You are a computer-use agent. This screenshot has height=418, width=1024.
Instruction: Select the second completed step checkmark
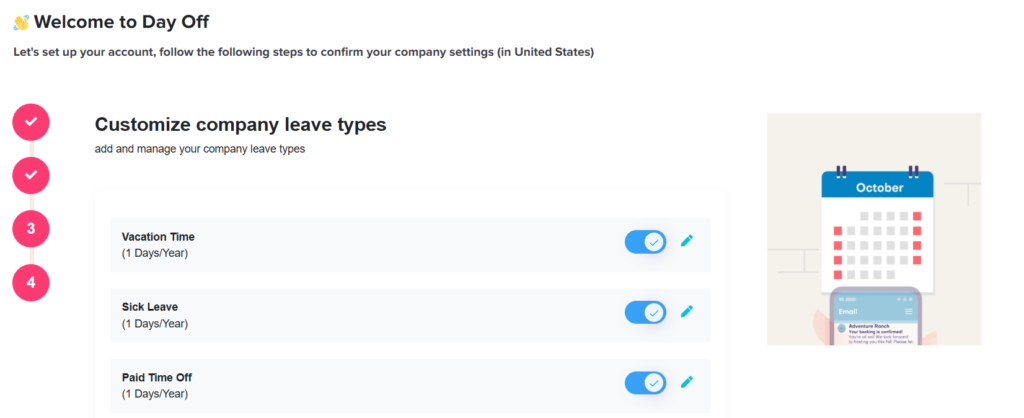coord(31,175)
